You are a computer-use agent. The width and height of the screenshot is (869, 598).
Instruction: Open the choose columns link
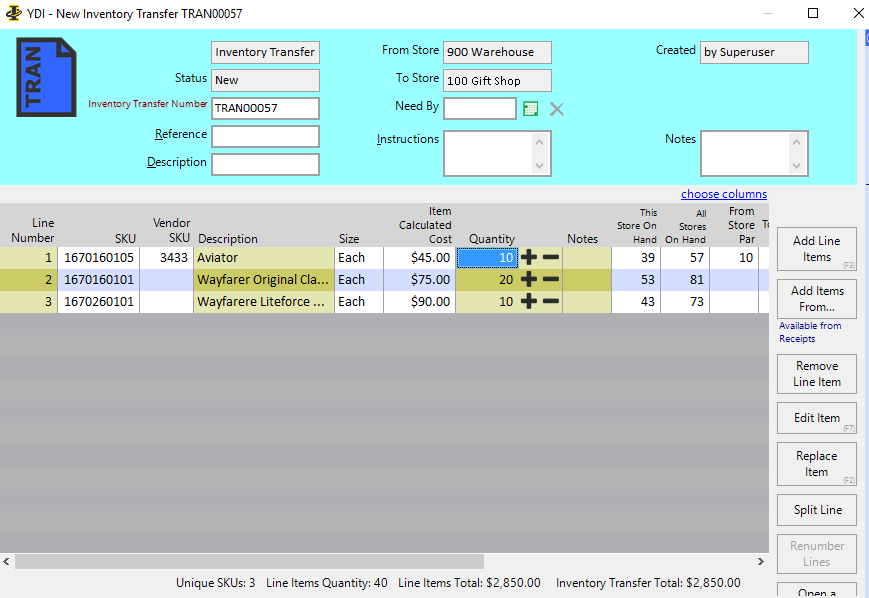[724, 194]
